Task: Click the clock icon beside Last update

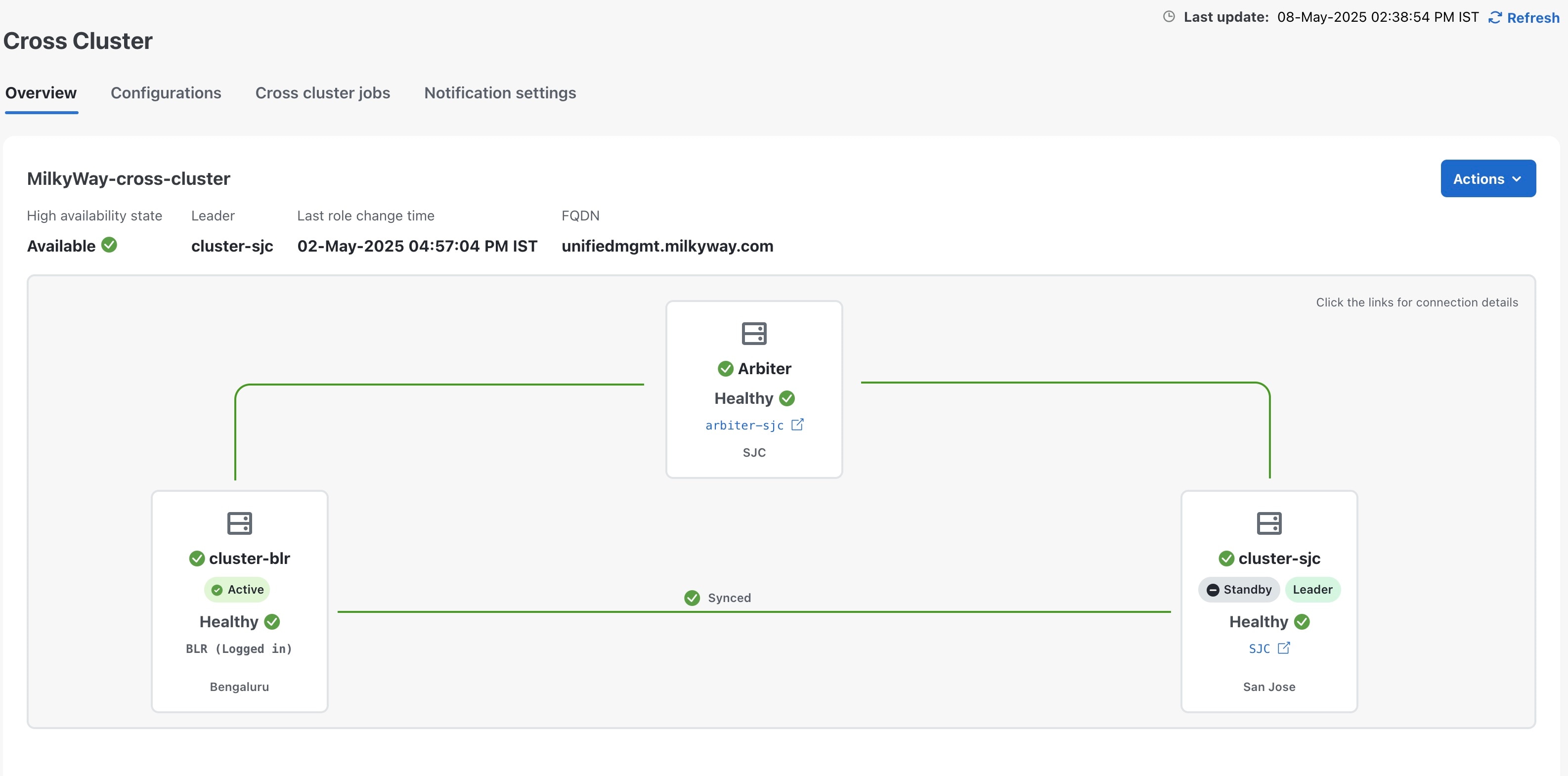Action: [x=1169, y=16]
